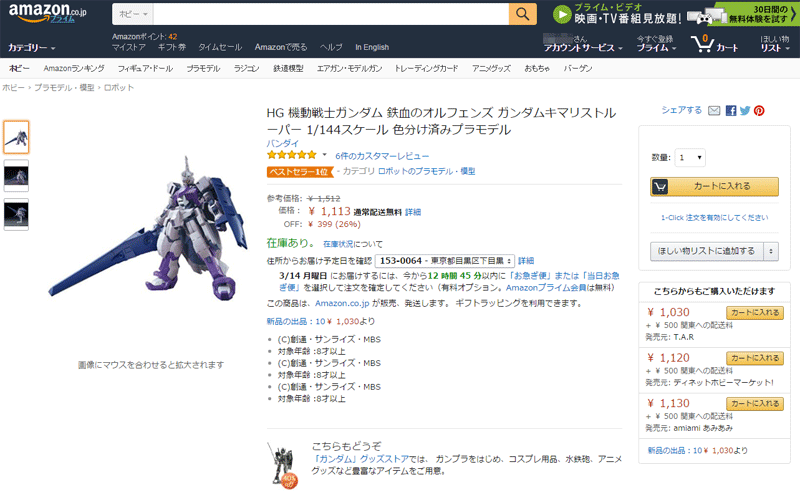This screenshot has width=800, height=495.
Task: Open the トレーディングカード tab
Action: (x=426, y=68)
